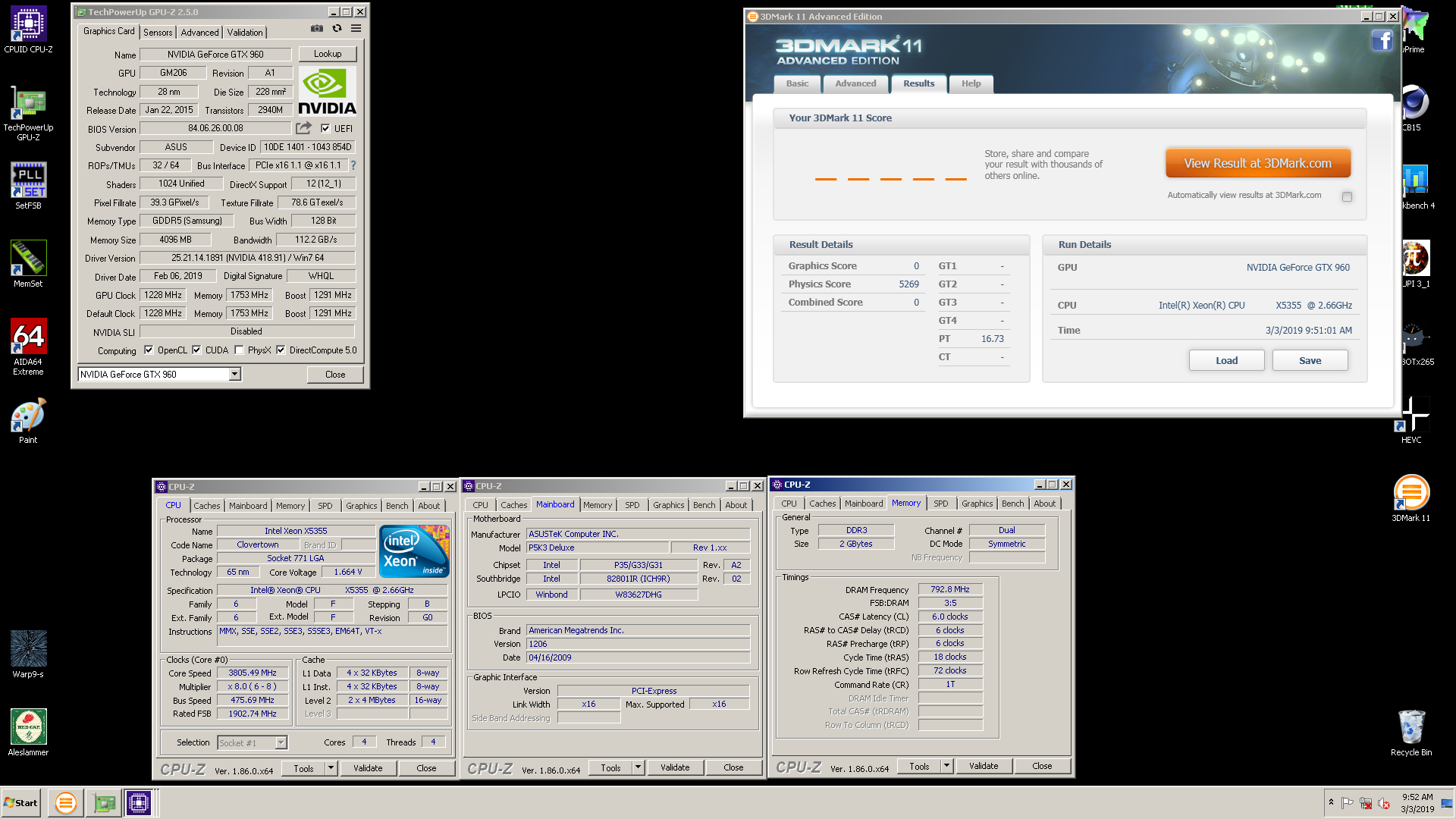Open the Help tab in 3DMark 11
This screenshot has height=819, width=1456.
tap(971, 84)
